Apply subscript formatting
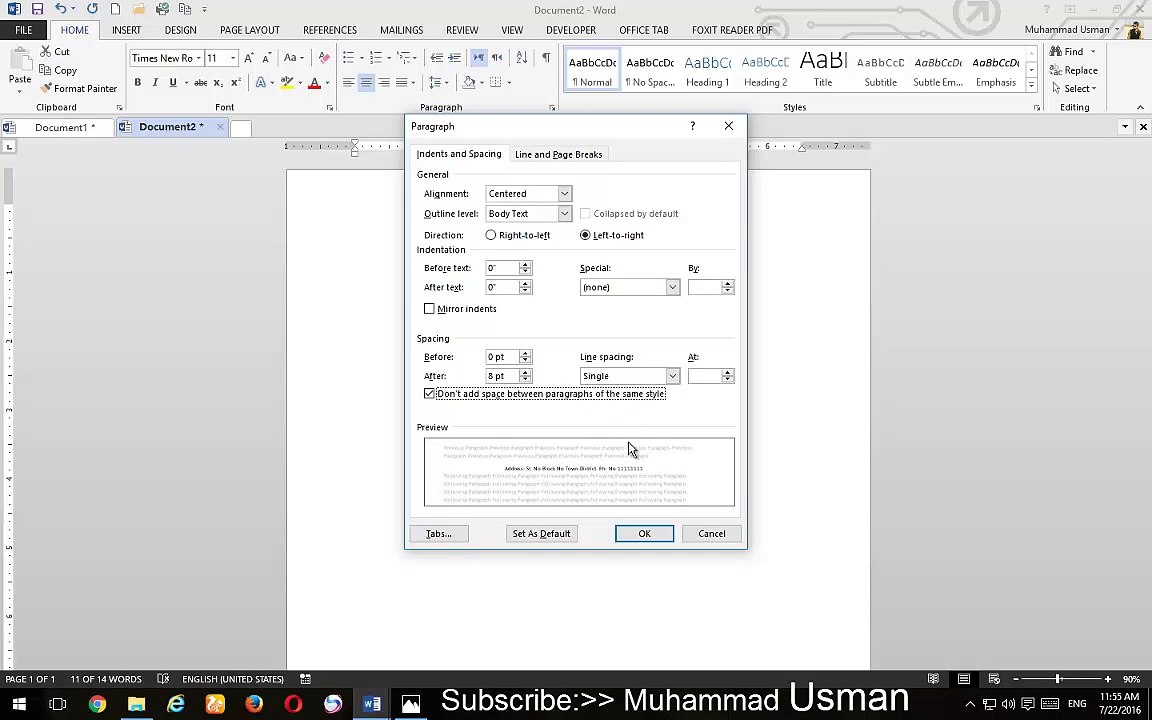The width and height of the screenshot is (1152, 720). click(218, 83)
